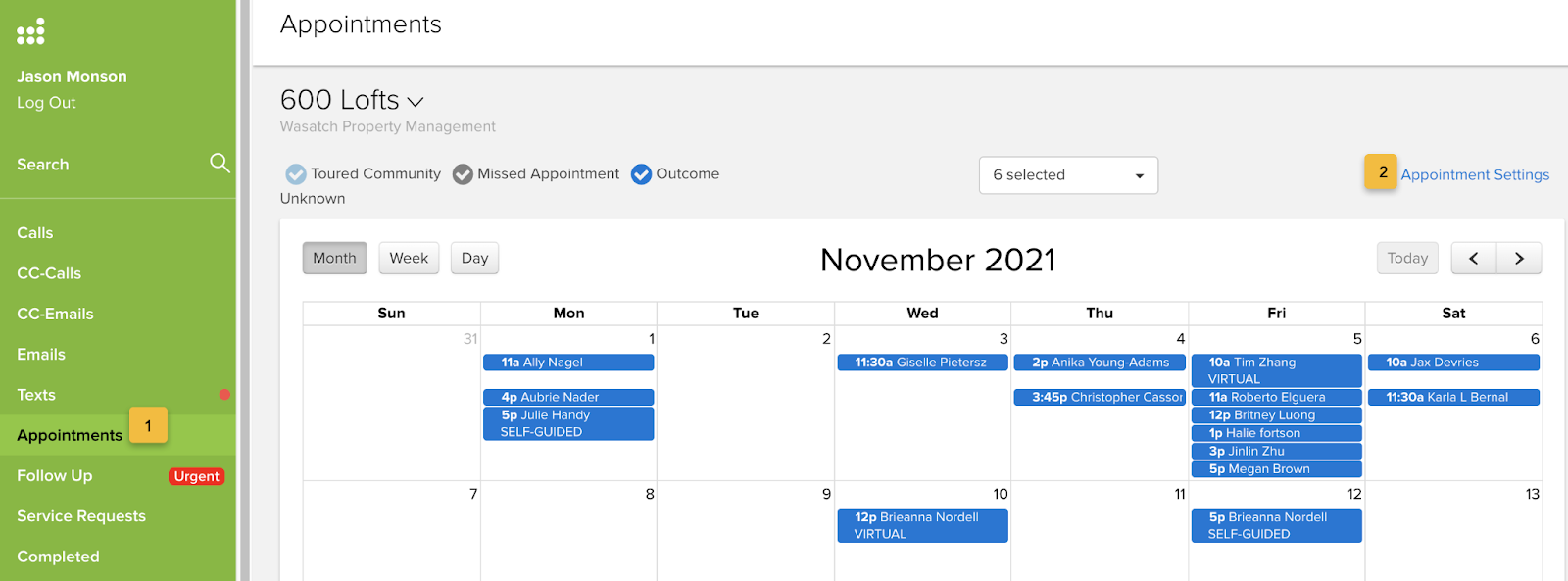Toggle the Missed Appointment filter
This screenshot has width=1568, height=581.
pos(463,174)
